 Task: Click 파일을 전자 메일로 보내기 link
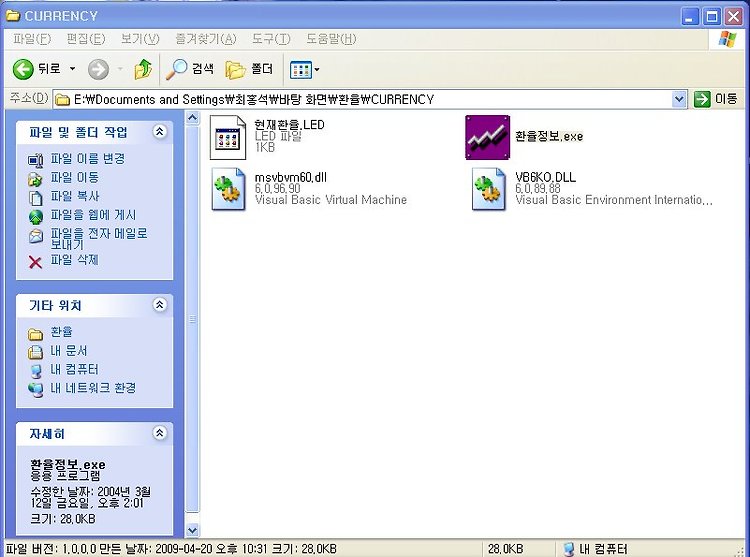(x=99, y=239)
